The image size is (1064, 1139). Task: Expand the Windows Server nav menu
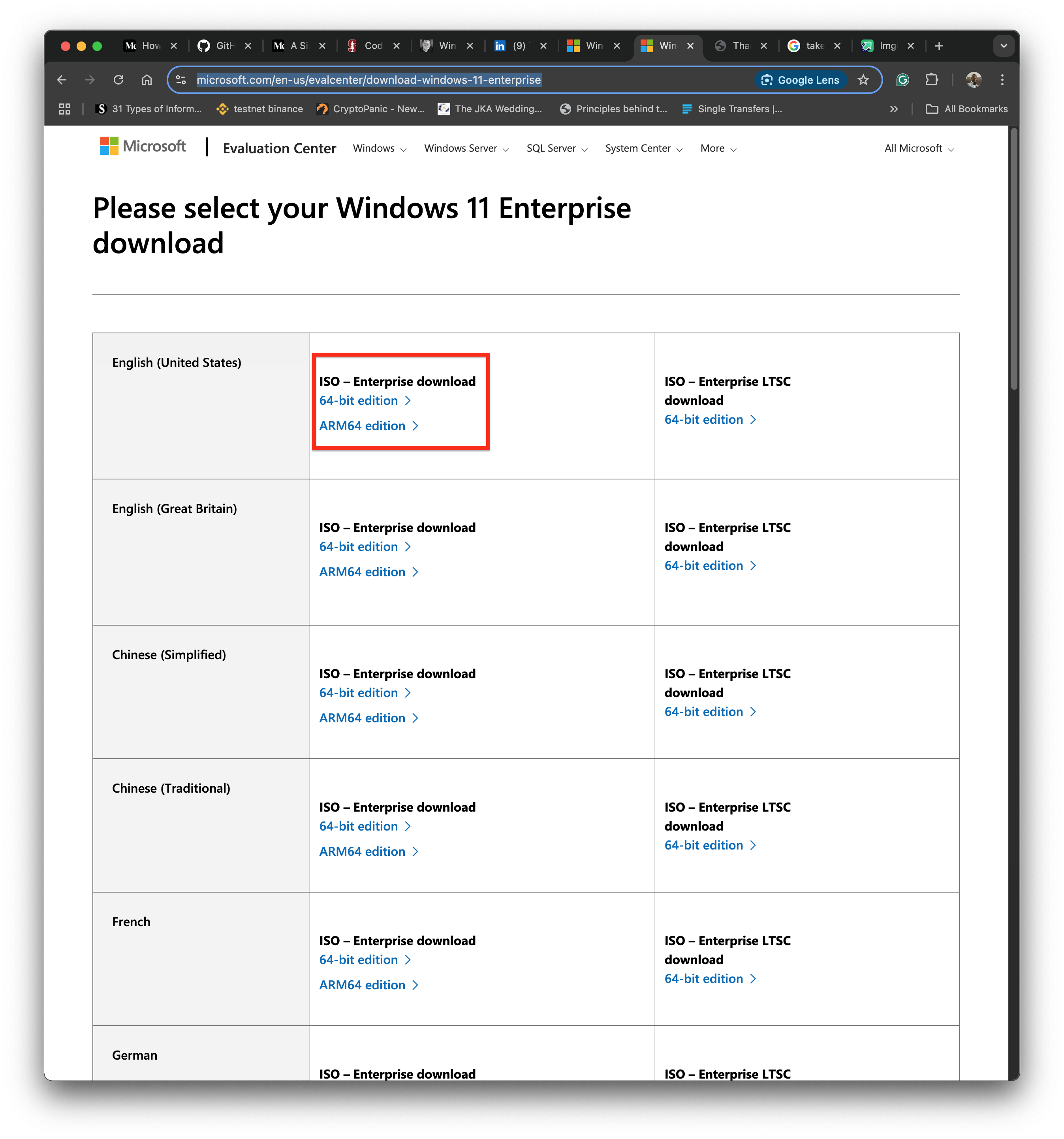click(x=466, y=148)
